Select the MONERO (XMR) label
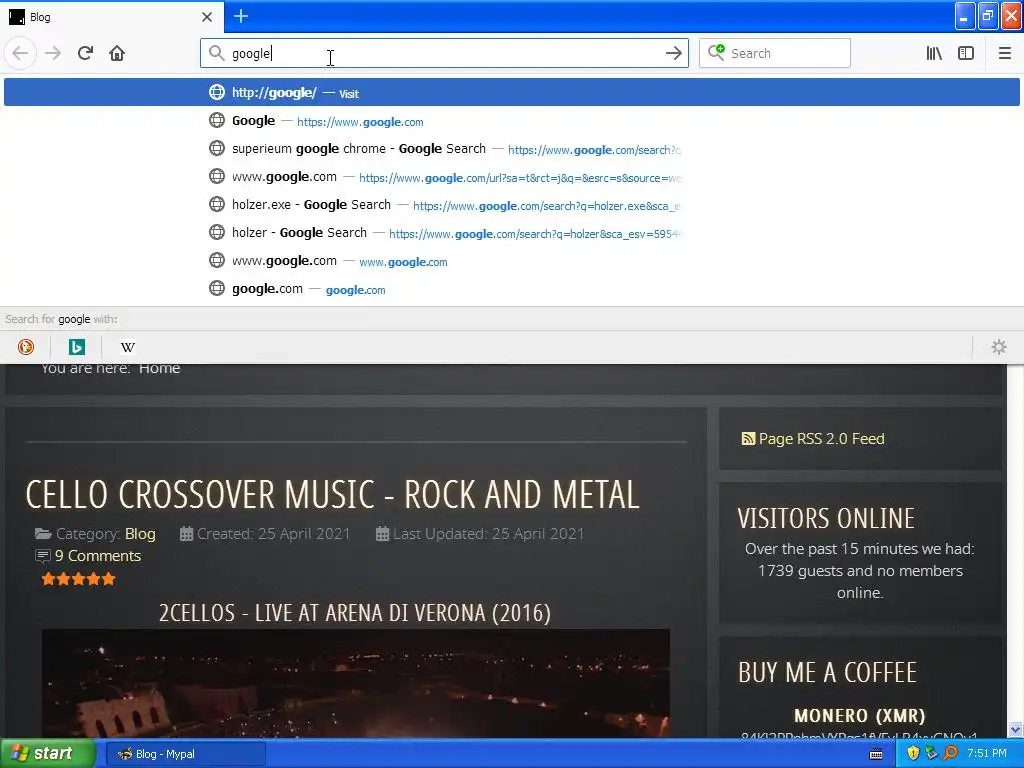The image size is (1024, 768). (859, 716)
